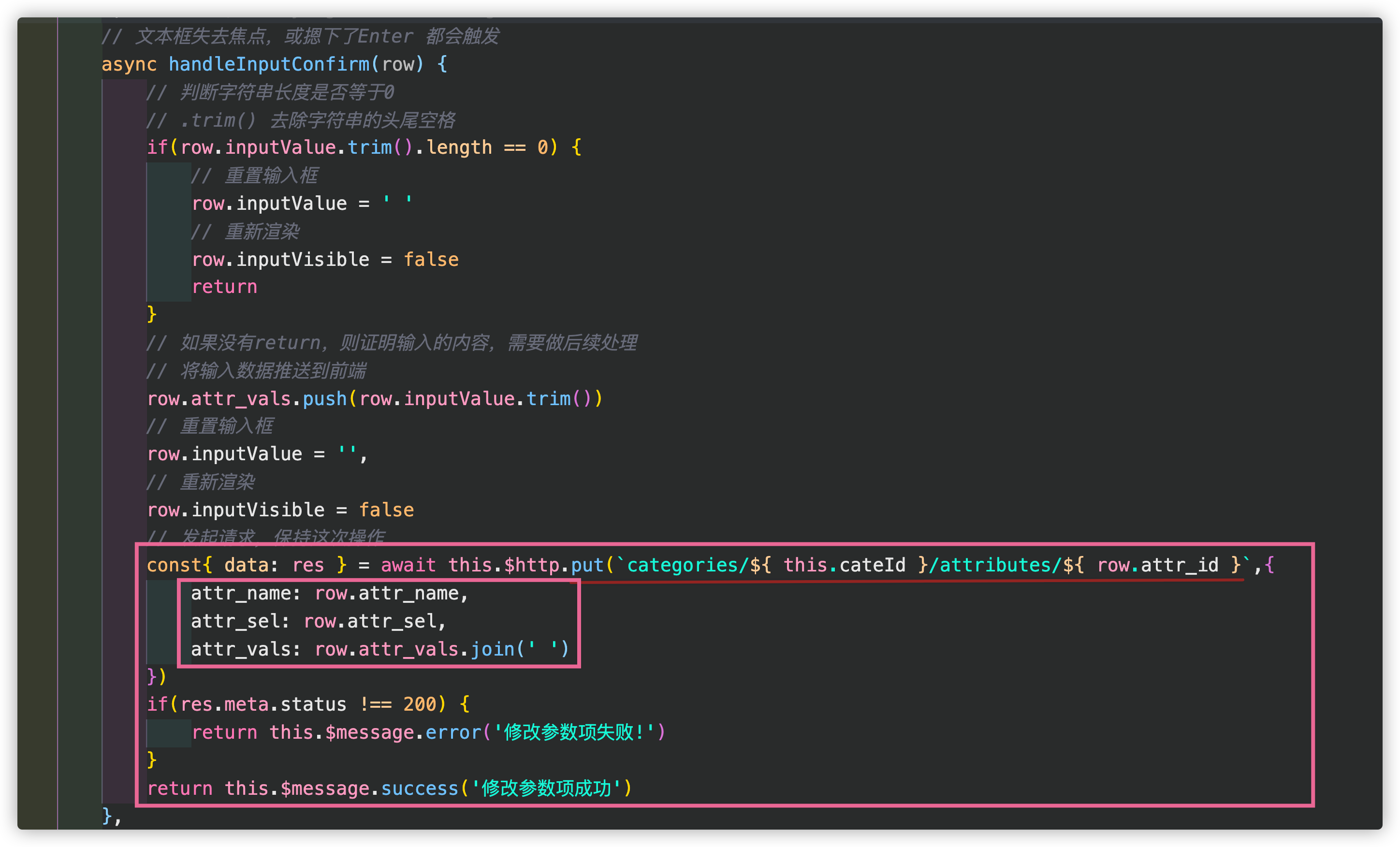
Task: Click the comment mentioning Enter key
Action: click(301, 36)
